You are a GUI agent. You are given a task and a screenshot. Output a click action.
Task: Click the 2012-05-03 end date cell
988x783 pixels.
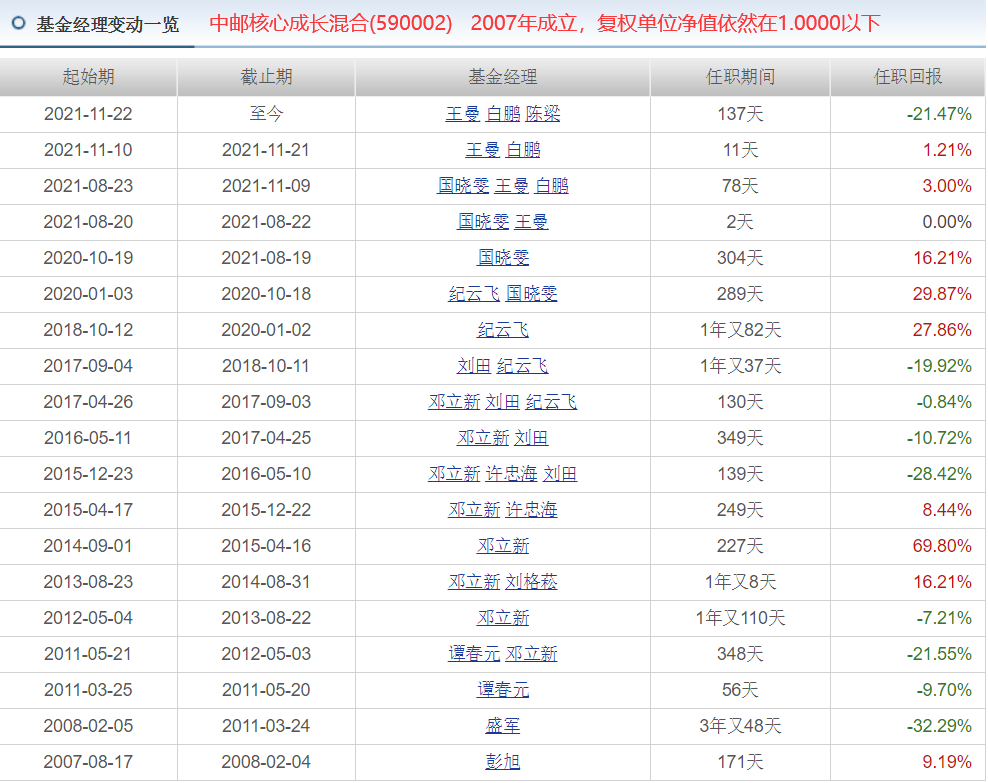[266, 654]
